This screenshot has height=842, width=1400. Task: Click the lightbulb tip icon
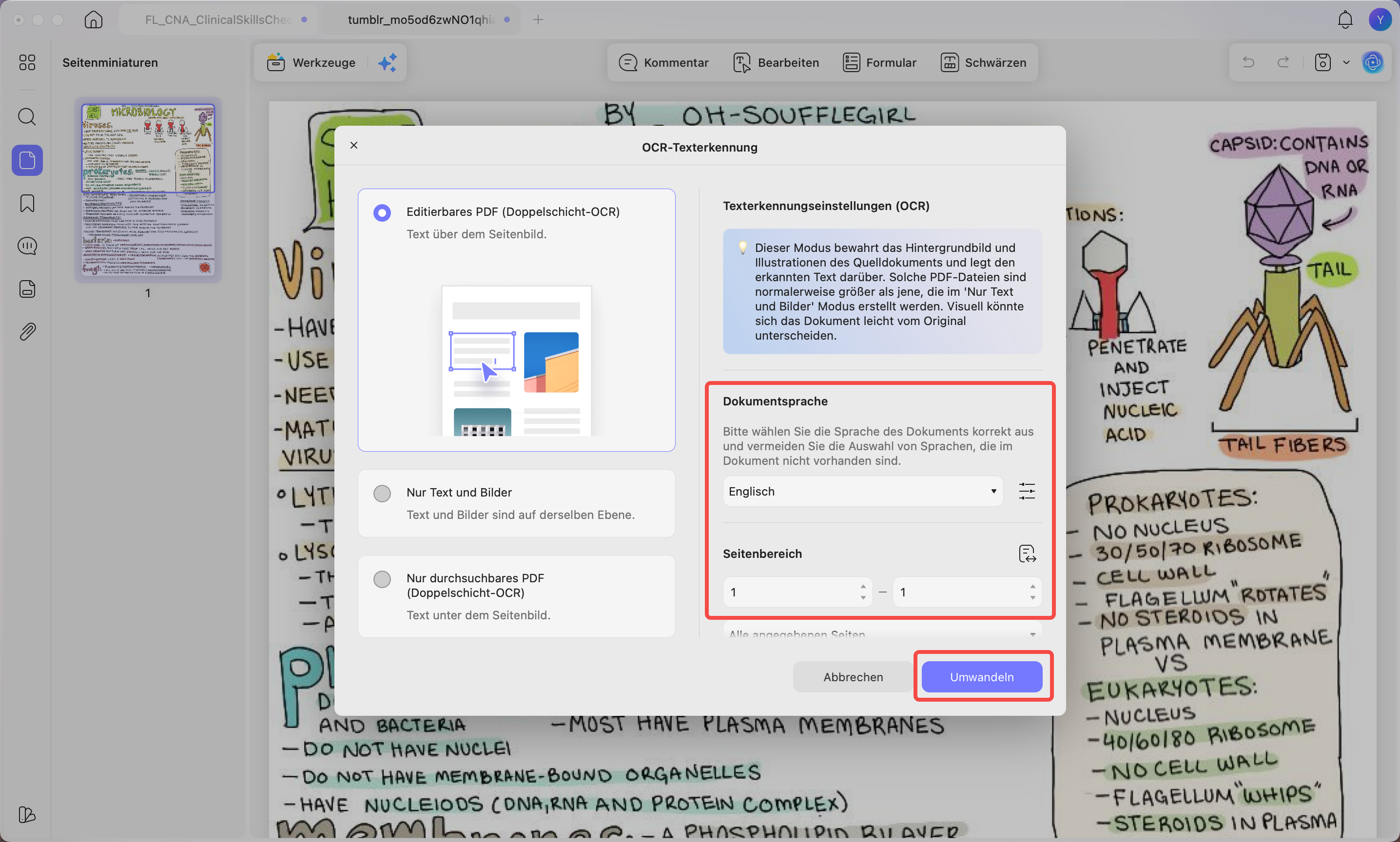click(x=742, y=248)
